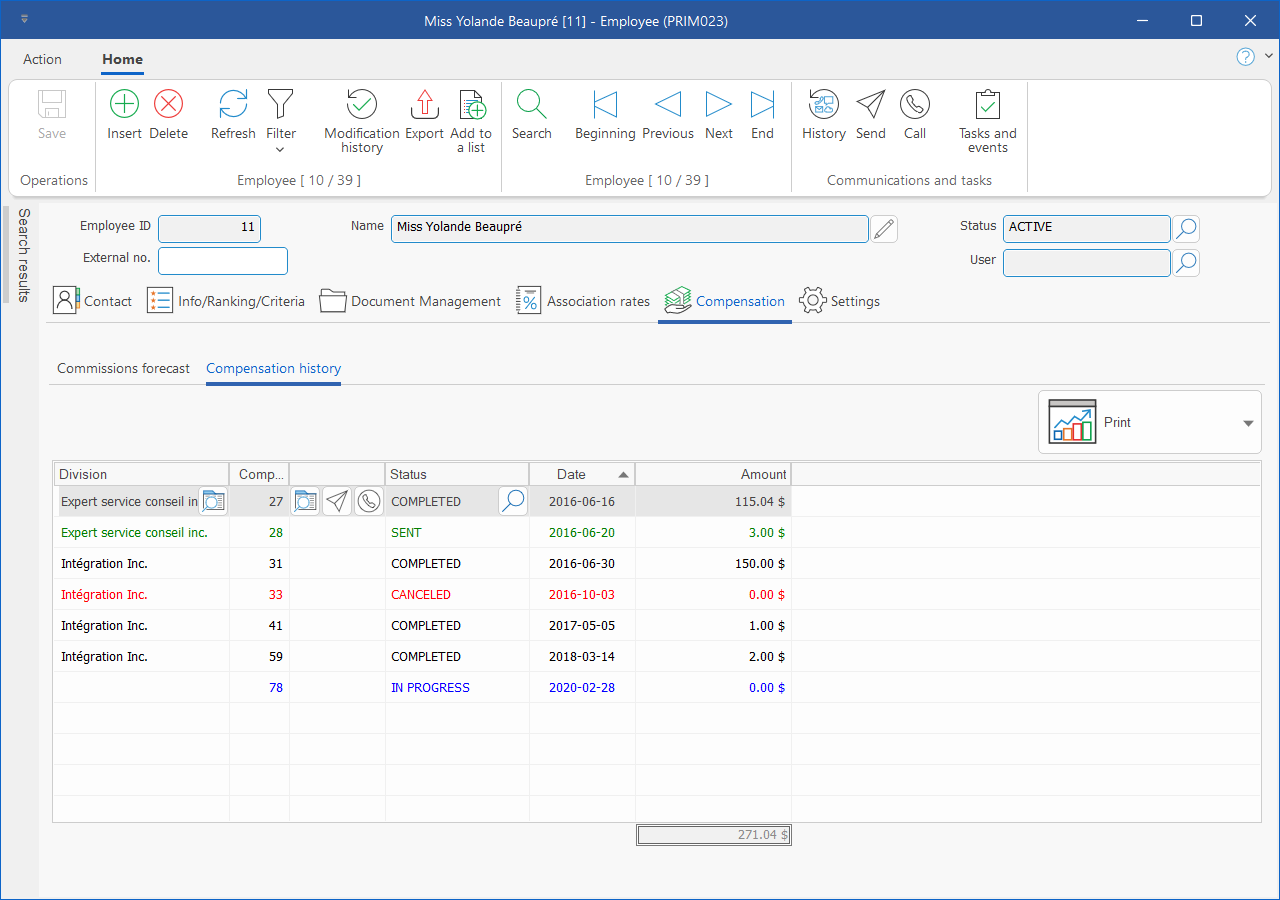Open the Commissions forecast tab

pyautogui.click(x=123, y=368)
